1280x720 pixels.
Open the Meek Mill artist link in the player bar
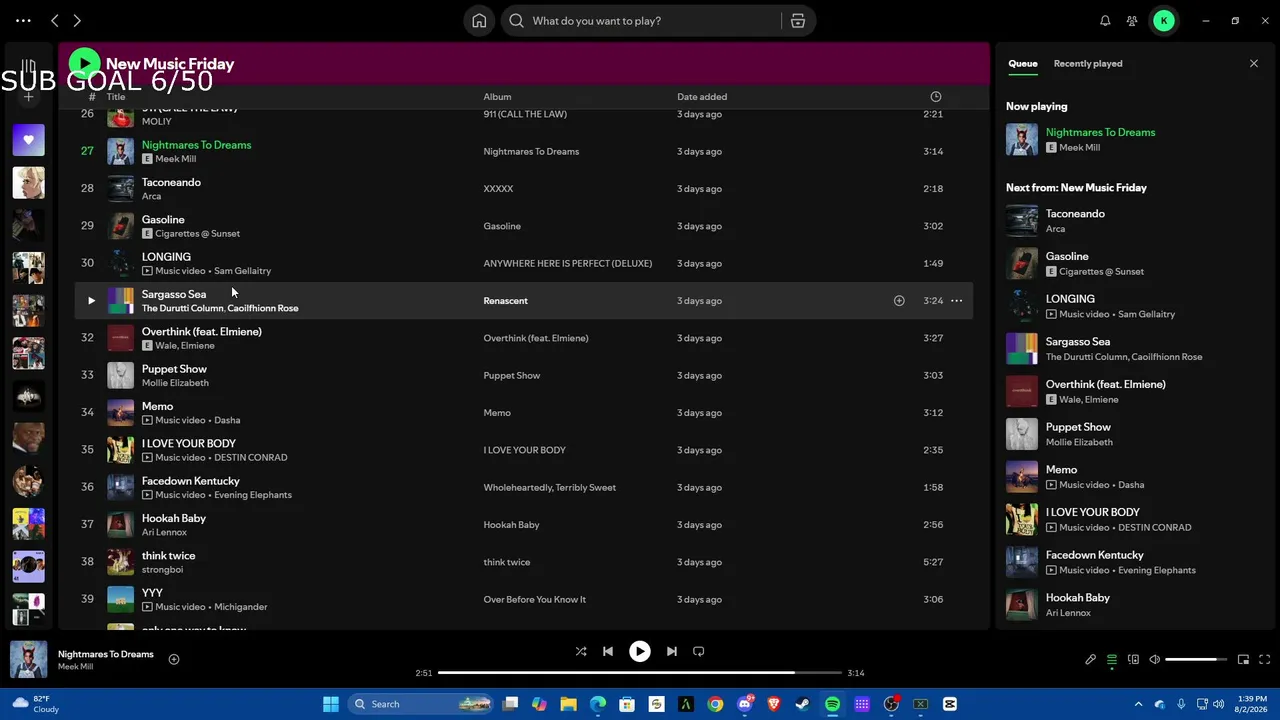click(75, 667)
